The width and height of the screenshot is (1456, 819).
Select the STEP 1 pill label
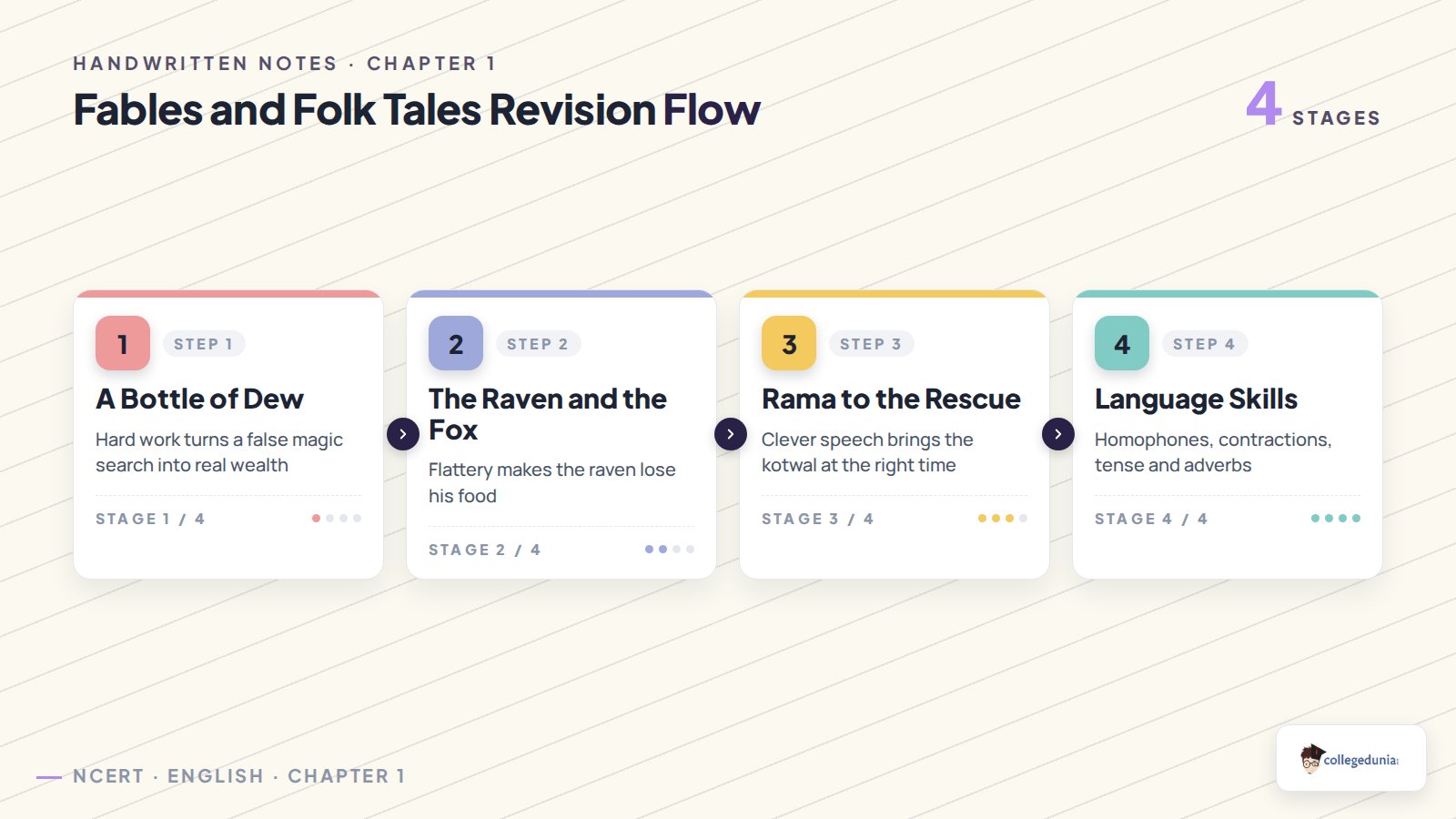(204, 344)
